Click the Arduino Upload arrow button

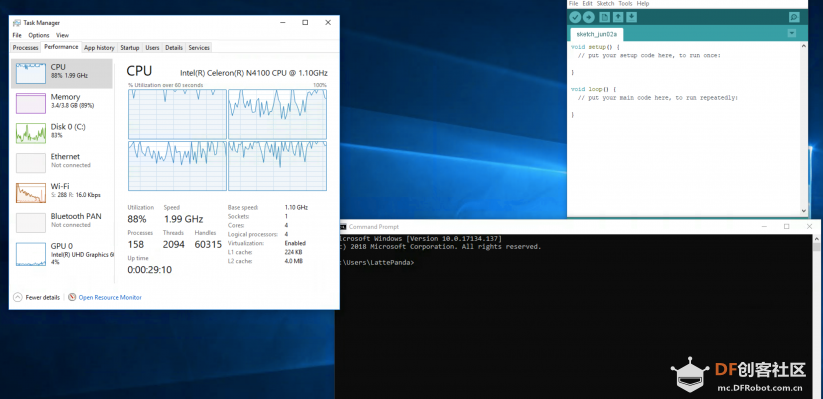pyautogui.click(x=588, y=17)
